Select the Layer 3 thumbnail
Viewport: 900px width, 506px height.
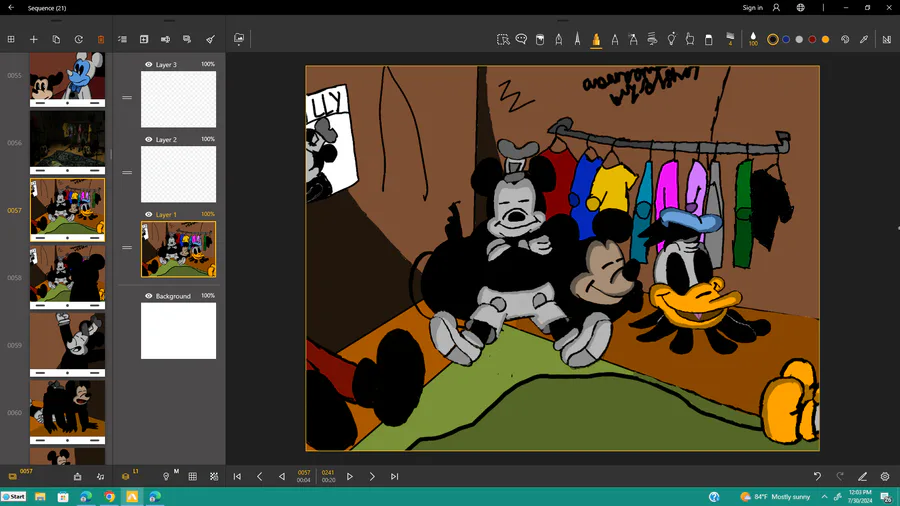(179, 99)
